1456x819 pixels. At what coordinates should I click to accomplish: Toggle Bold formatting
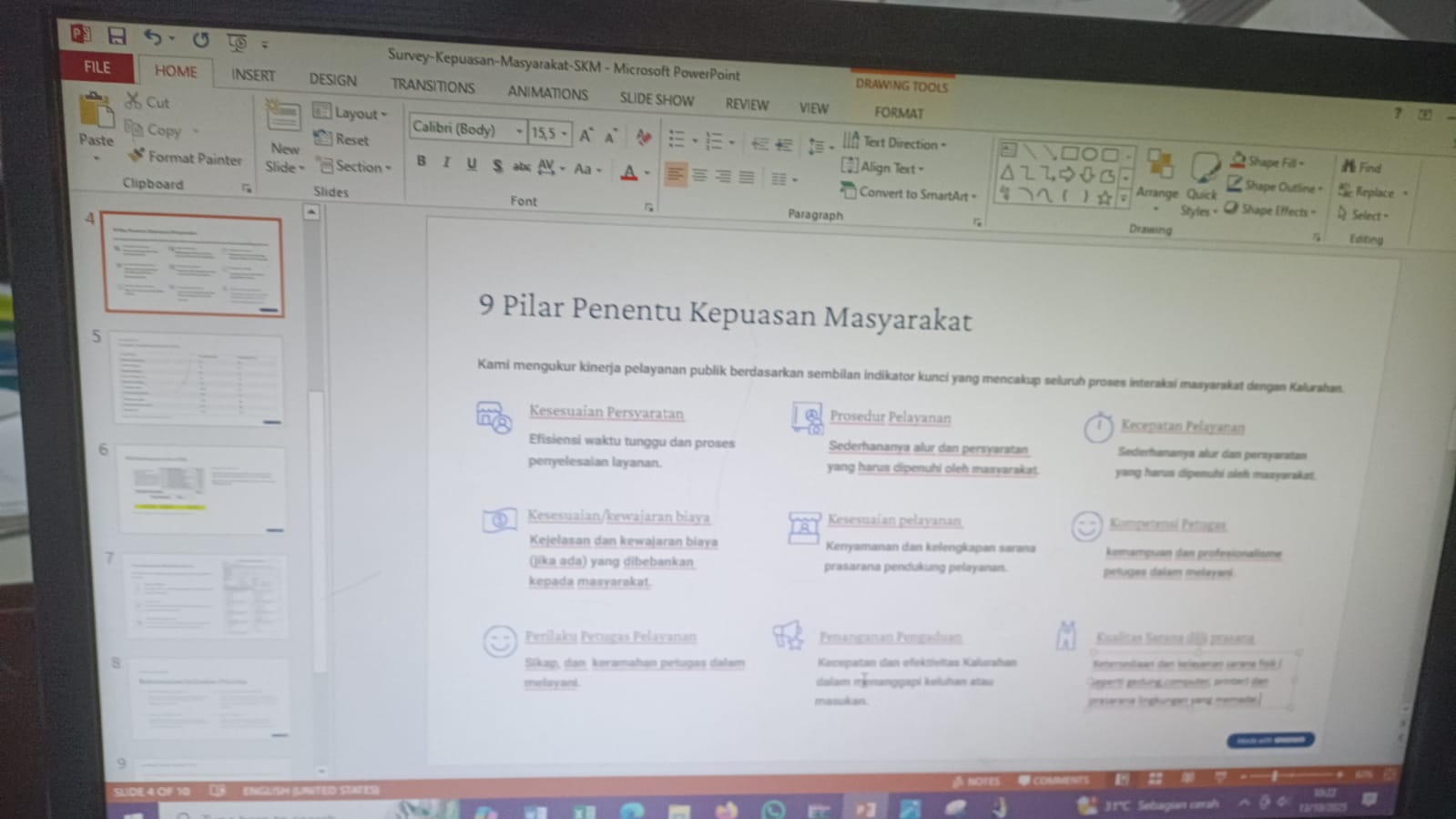tap(421, 161)
